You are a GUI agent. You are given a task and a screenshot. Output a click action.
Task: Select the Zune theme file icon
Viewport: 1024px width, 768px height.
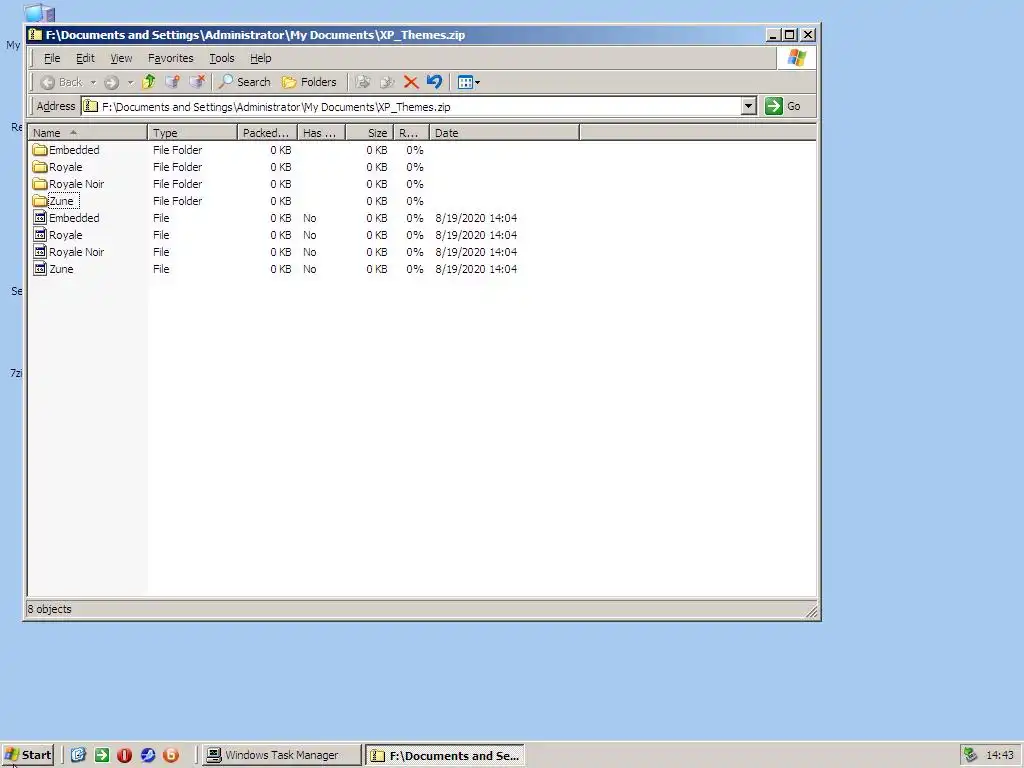click(40, 268)
